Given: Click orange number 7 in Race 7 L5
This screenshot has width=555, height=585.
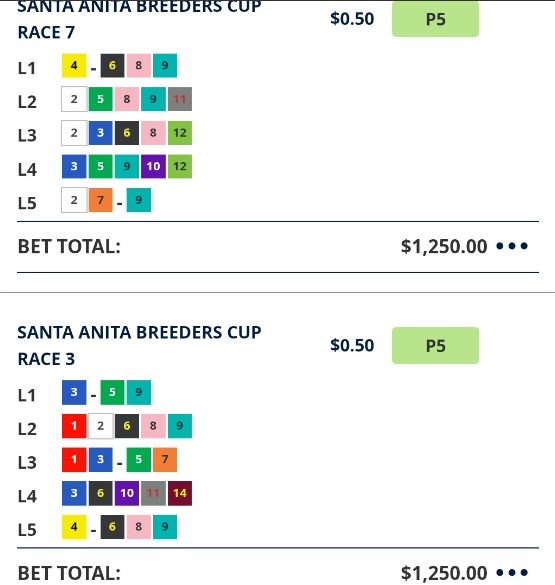Looking at the screenshot, I should (x=100, y=200).
